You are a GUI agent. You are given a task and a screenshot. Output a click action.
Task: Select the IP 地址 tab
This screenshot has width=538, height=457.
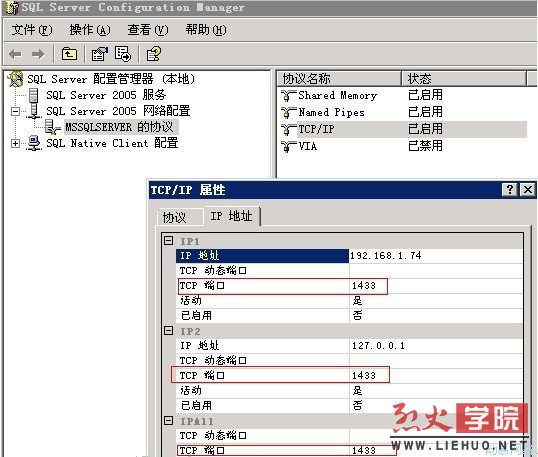point(232,216)
